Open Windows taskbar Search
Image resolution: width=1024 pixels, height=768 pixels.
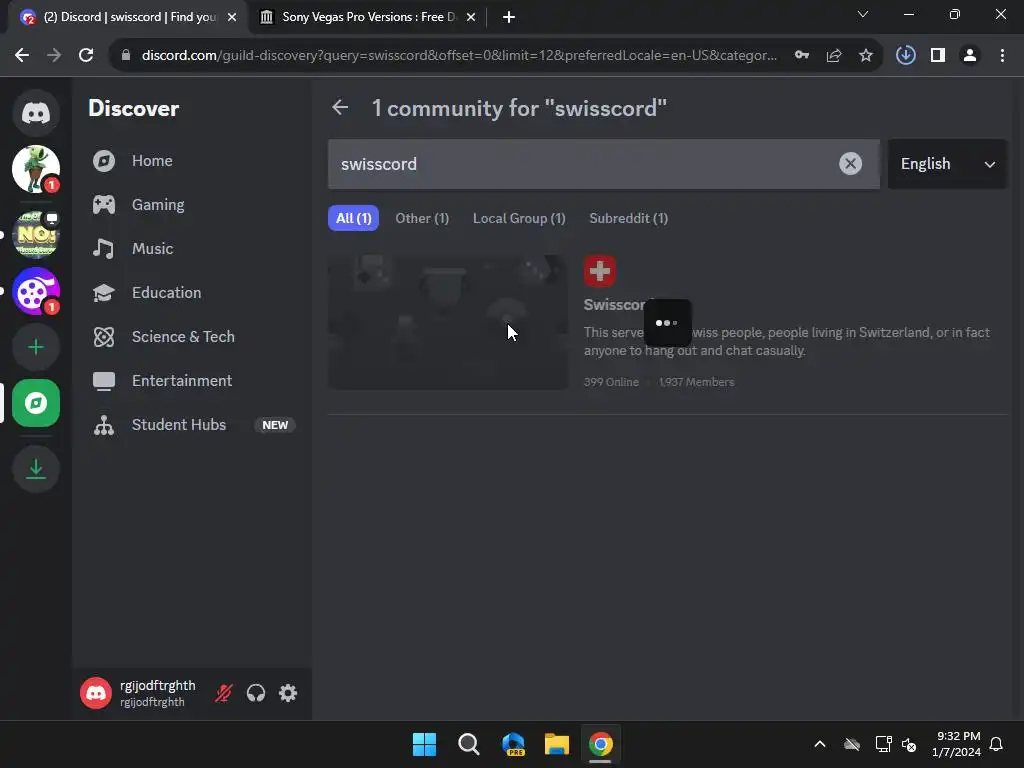469,744
